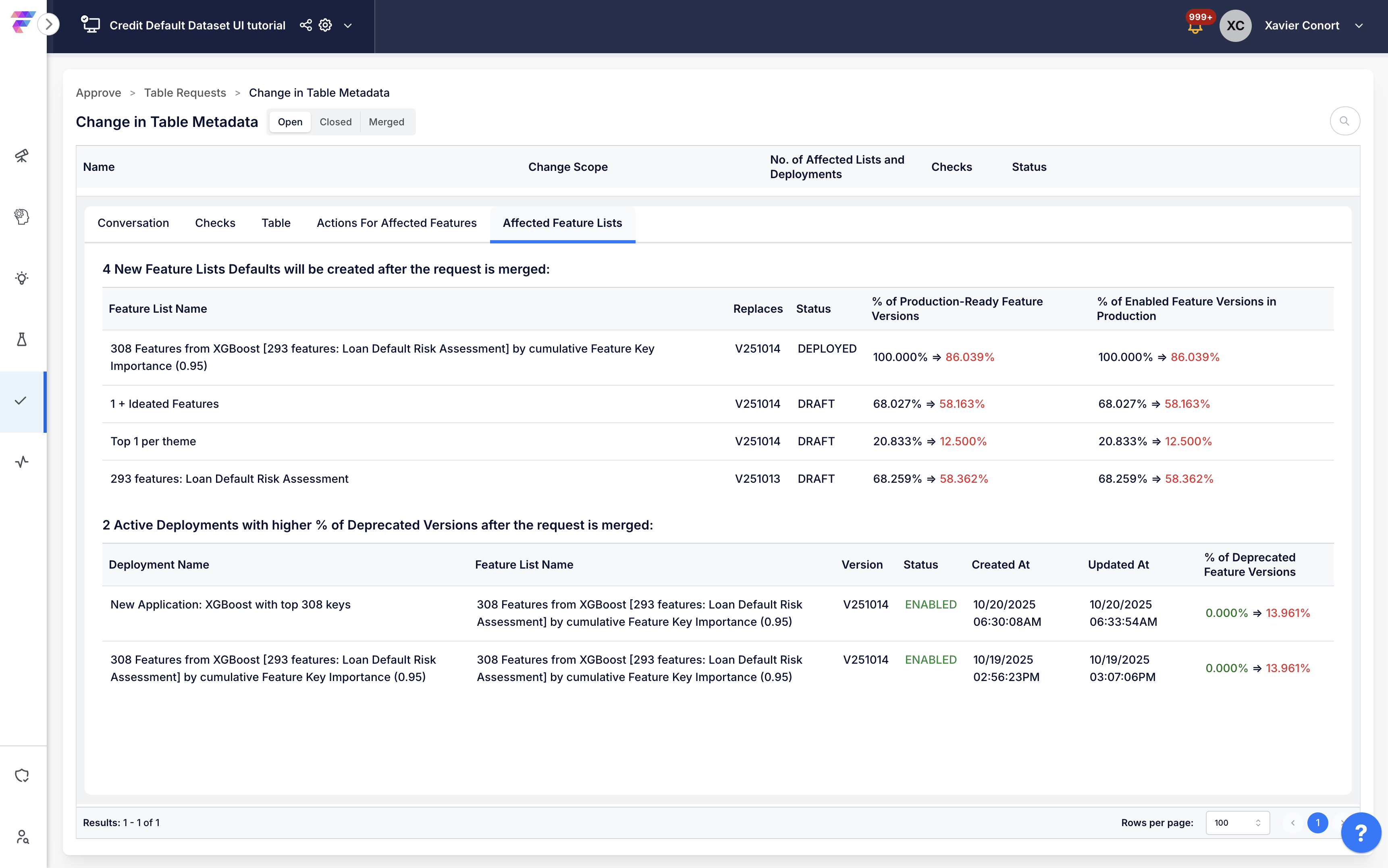The height and width of the screenshot is (868, 1388).
Task: Click the notifications bell with 999+ badge
Action: pos(1195,27)
